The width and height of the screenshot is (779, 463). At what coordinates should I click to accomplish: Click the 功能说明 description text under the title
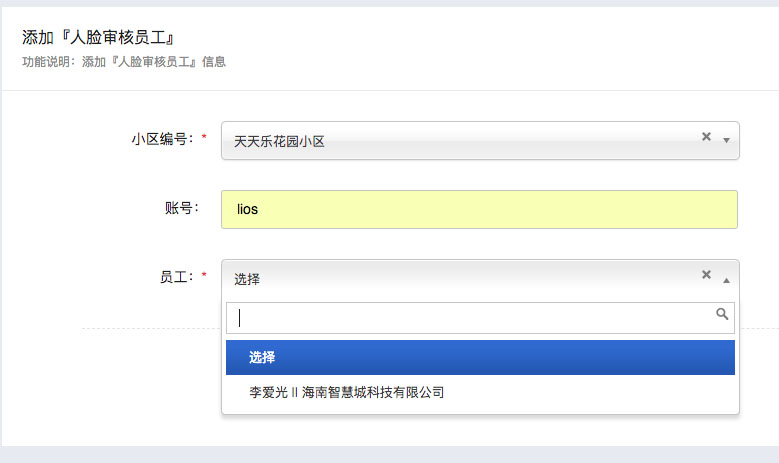click(x=123, y=62)
